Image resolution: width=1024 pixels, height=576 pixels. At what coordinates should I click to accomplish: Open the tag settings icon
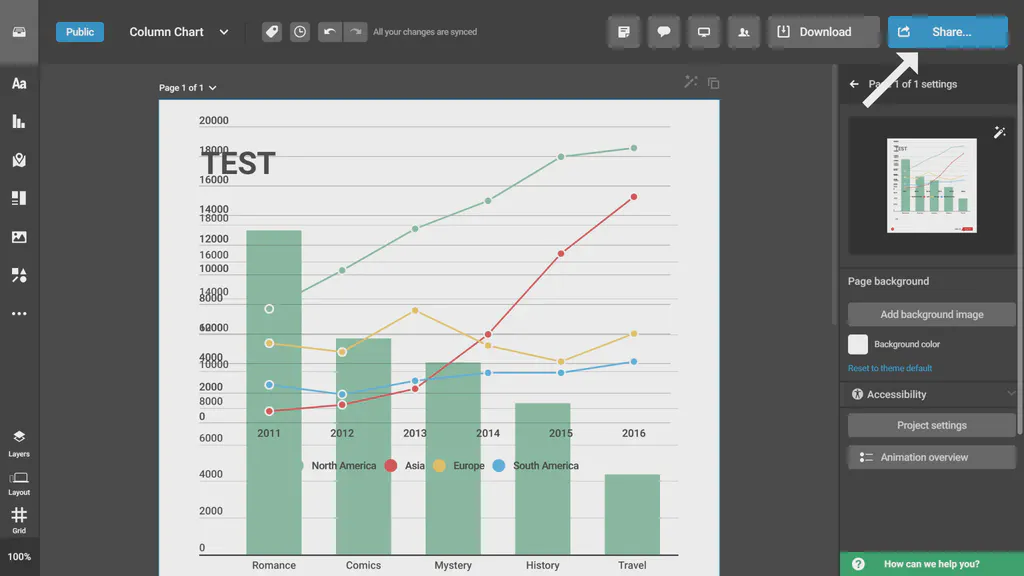(271, 31)
